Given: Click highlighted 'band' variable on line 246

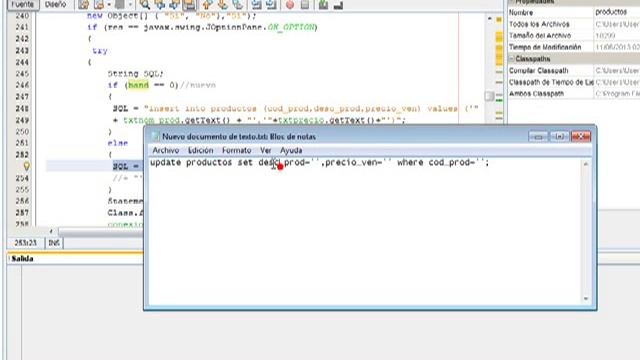Looking at the screenshot, I should (x=138, y=85).
